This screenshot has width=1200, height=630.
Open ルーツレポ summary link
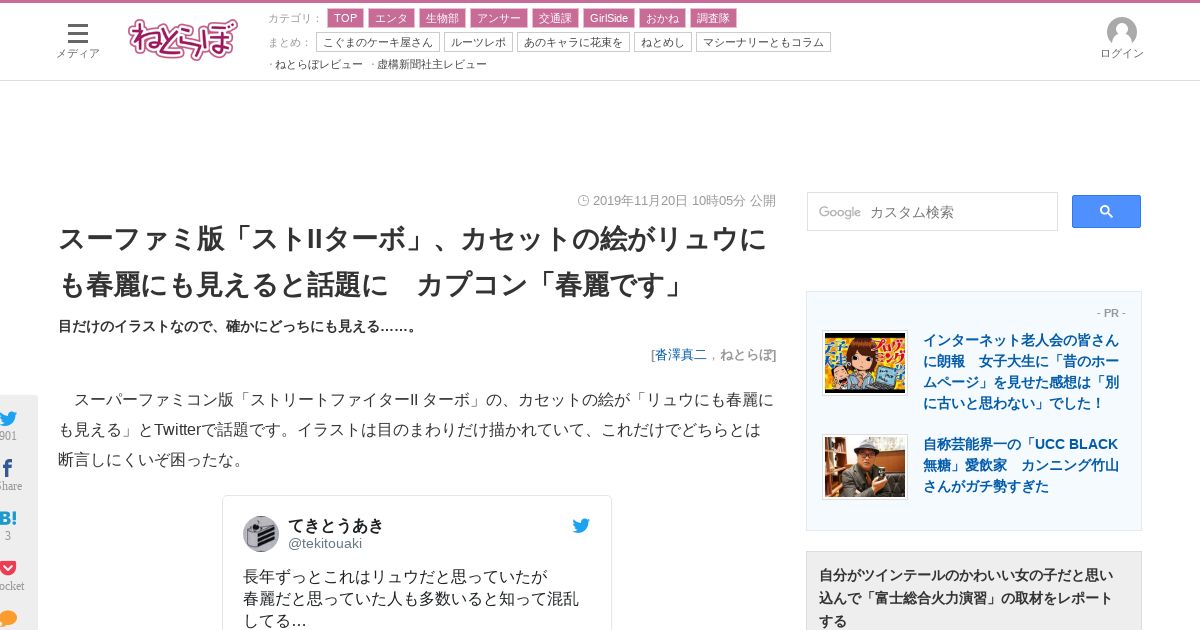coord(478,42)
